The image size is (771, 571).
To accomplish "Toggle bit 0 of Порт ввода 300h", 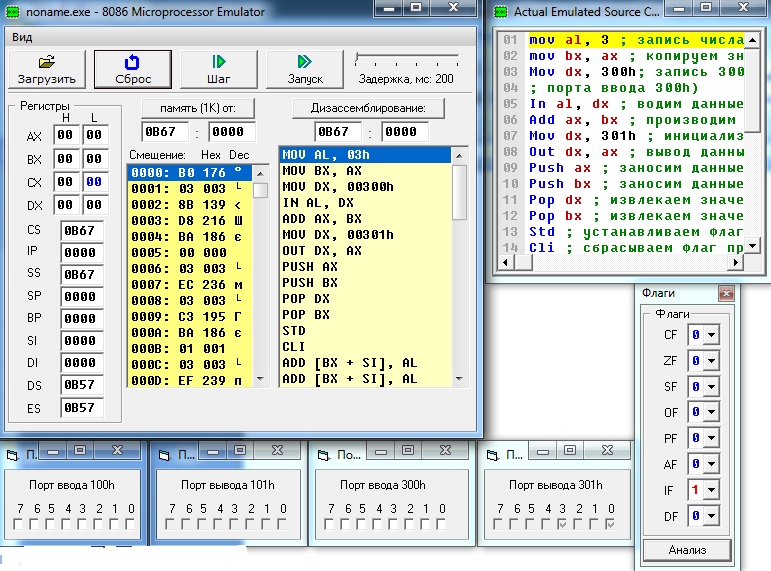I will (441, 524).
